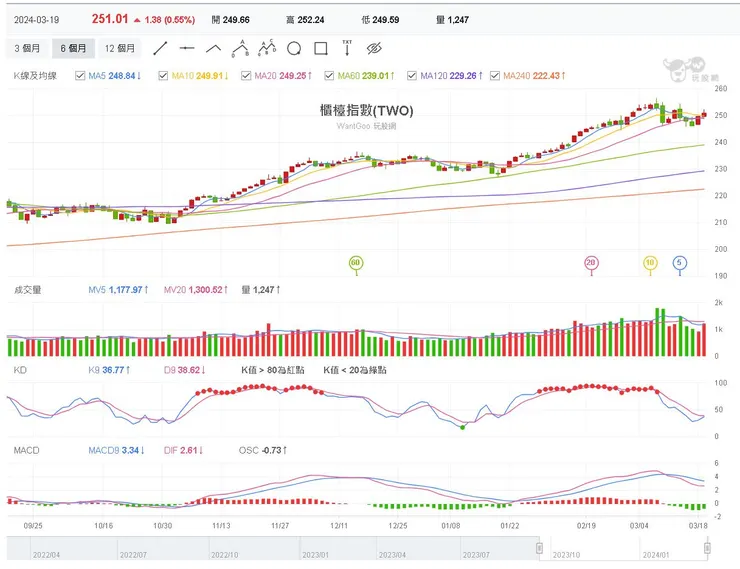Click the 開 249.66 opening price

(x=231, y=20)
